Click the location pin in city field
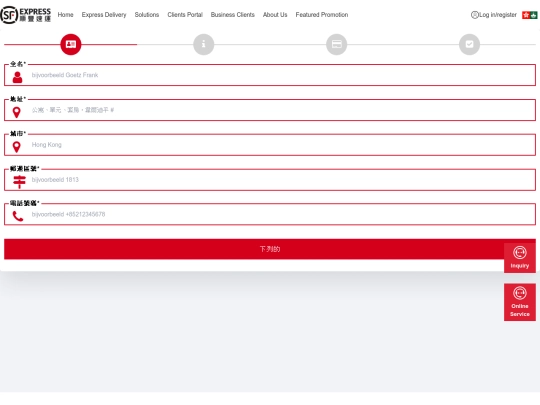540x405 pixels. (x=17, y=147)
